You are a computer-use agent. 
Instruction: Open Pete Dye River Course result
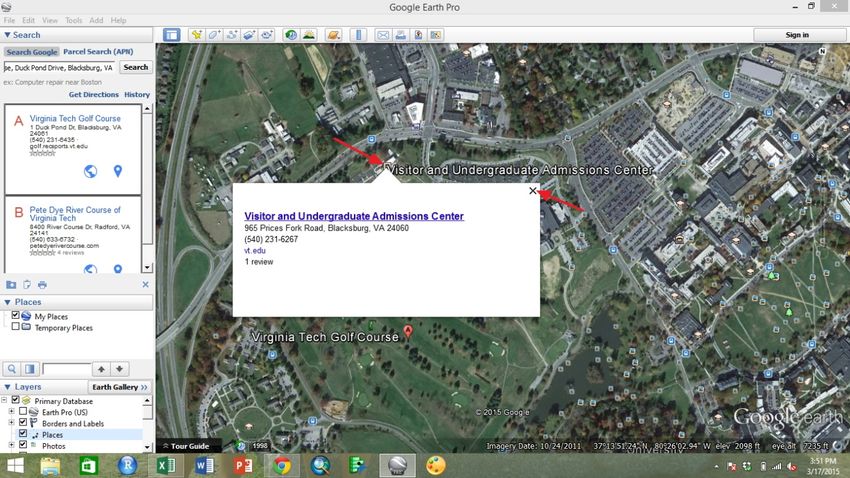click(75, 214)
